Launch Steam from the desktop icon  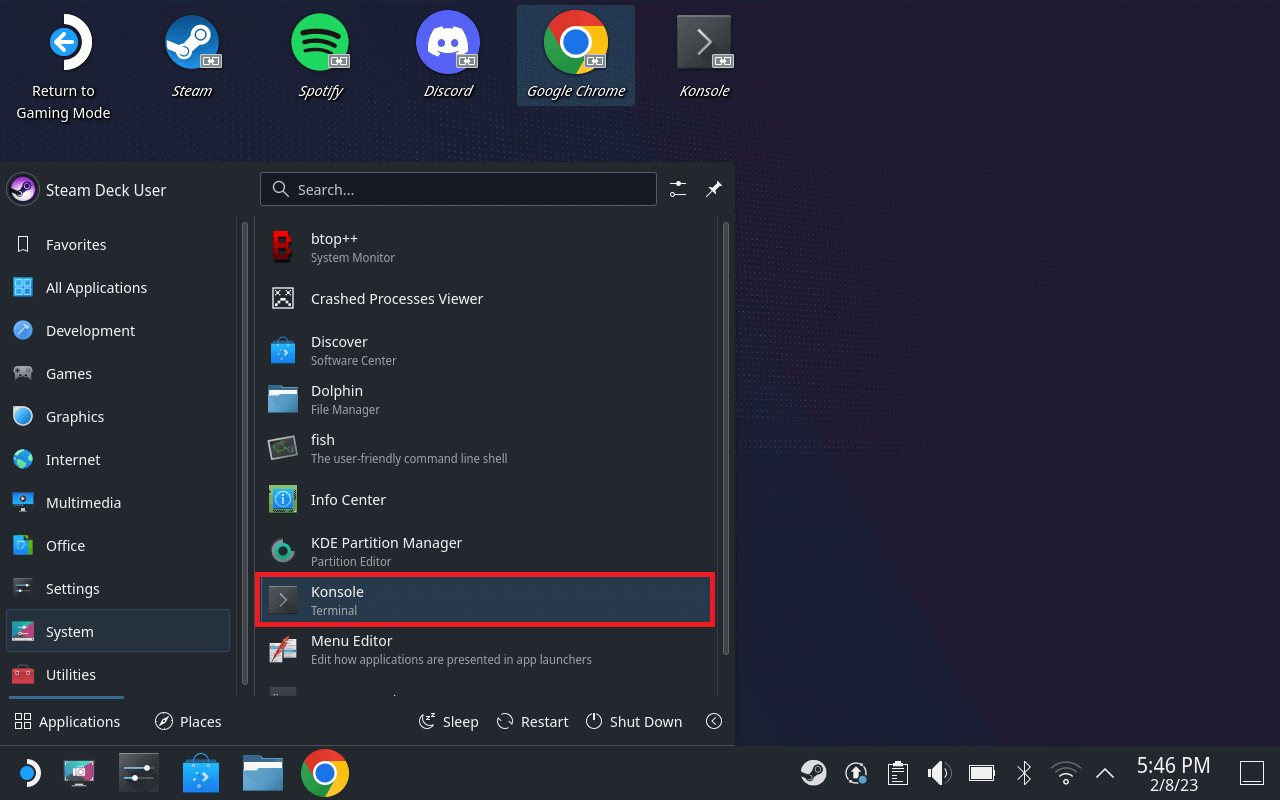[191, 58]
